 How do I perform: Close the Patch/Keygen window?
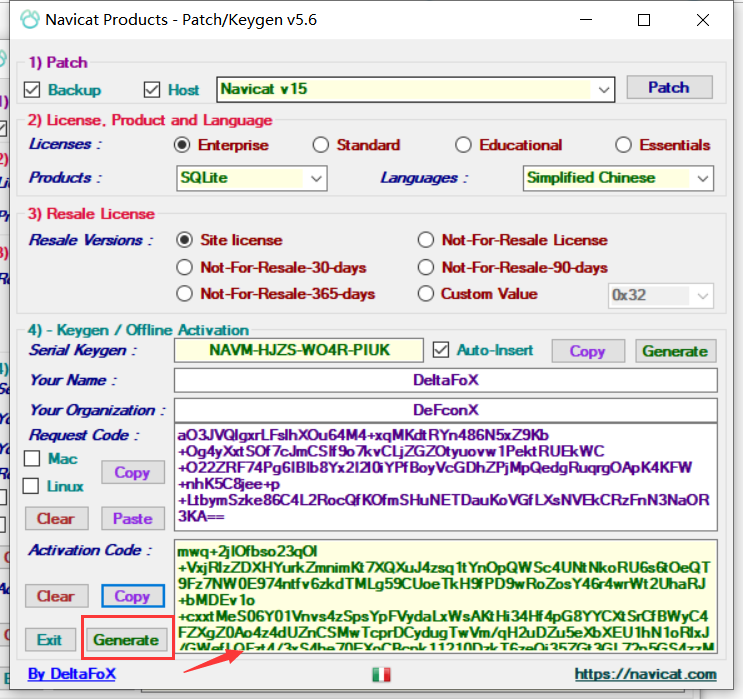(x=703, y=20)
